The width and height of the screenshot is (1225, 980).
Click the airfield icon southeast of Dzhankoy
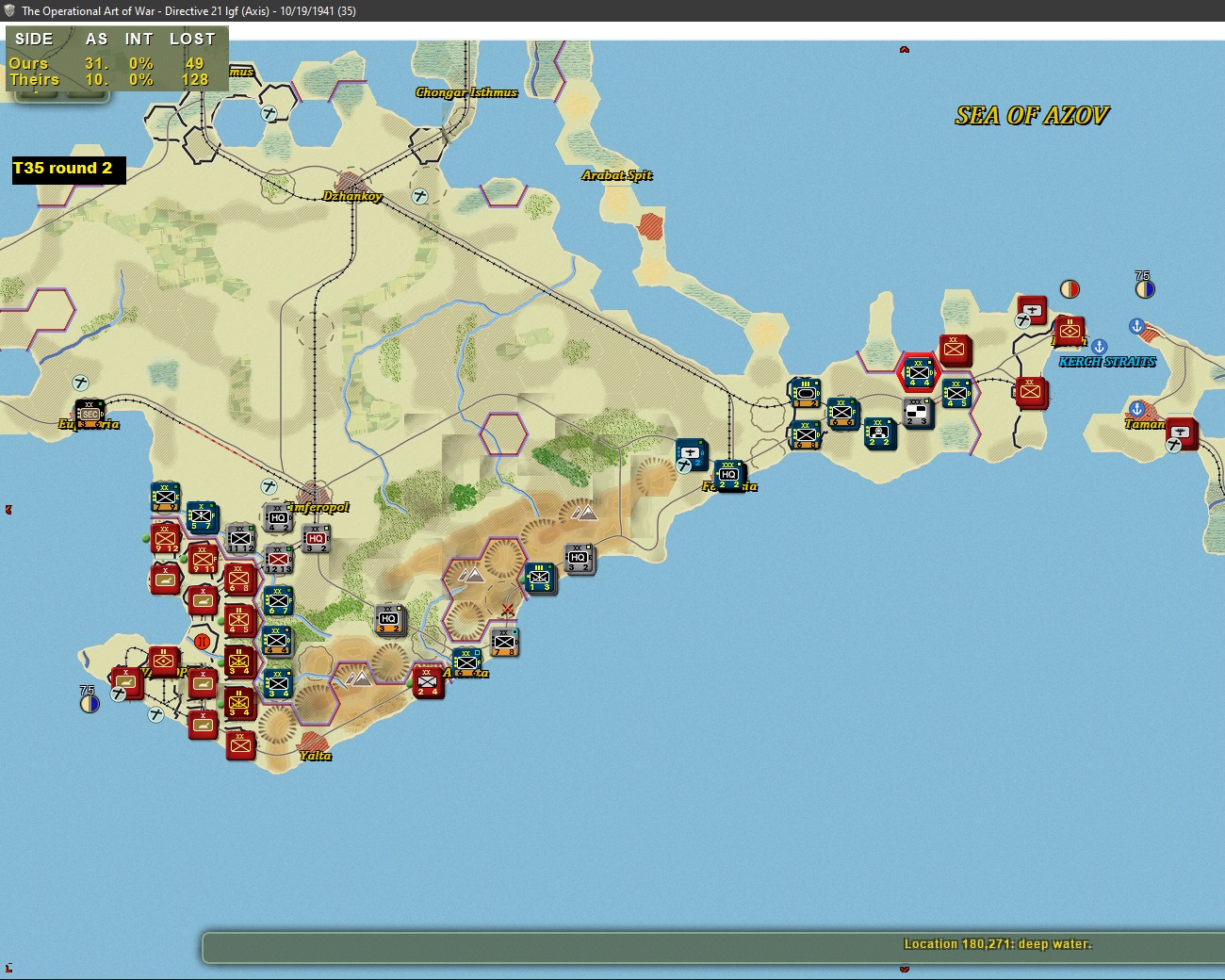click(x=420, y=196)
